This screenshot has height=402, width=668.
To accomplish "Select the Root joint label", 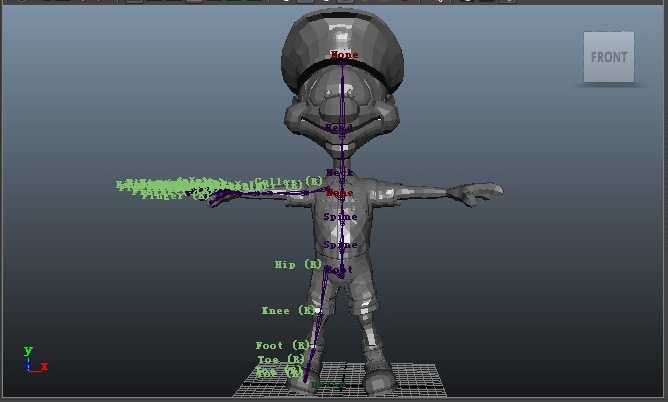I will coord(339,270).
